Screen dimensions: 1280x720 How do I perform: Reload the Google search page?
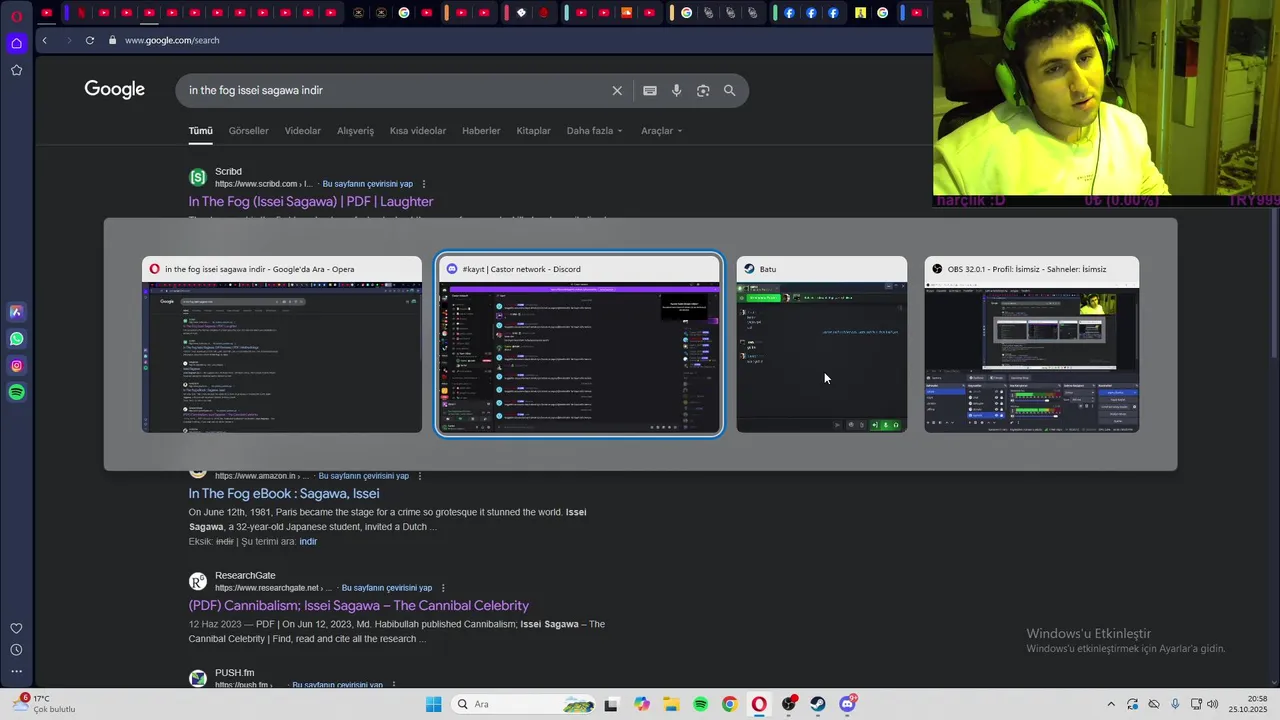89,40
